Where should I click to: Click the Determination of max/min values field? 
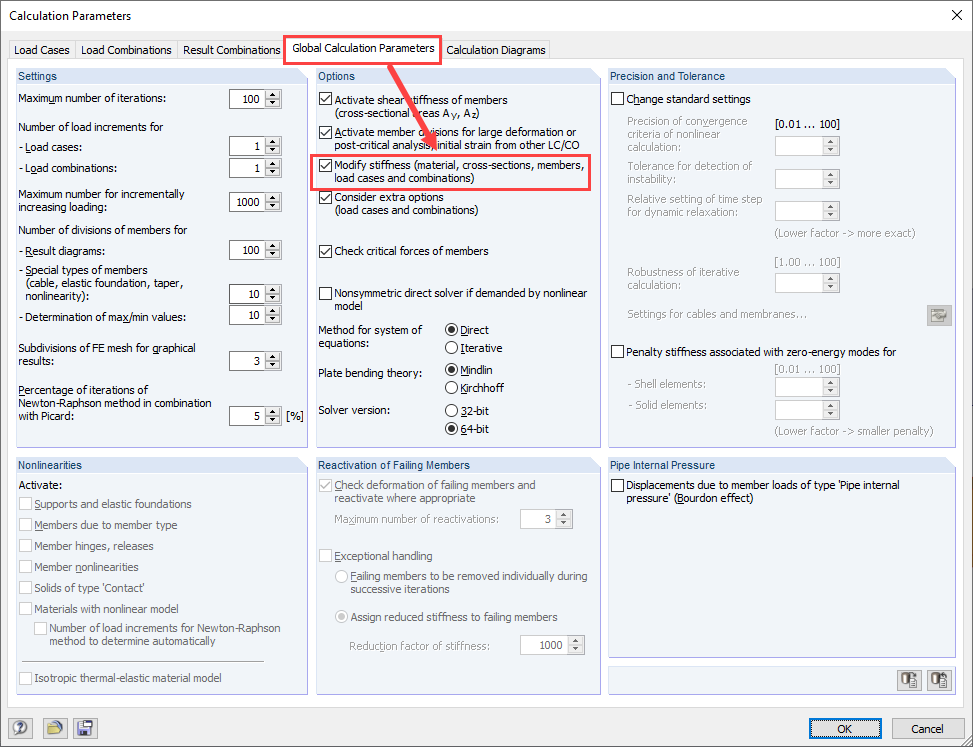pos(247,315)
